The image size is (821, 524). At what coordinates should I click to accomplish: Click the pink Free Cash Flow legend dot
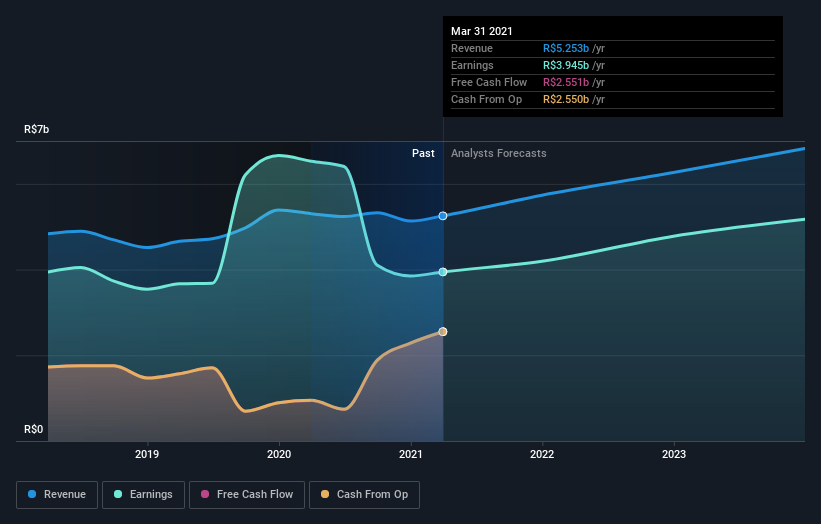[x=205, y=494]
